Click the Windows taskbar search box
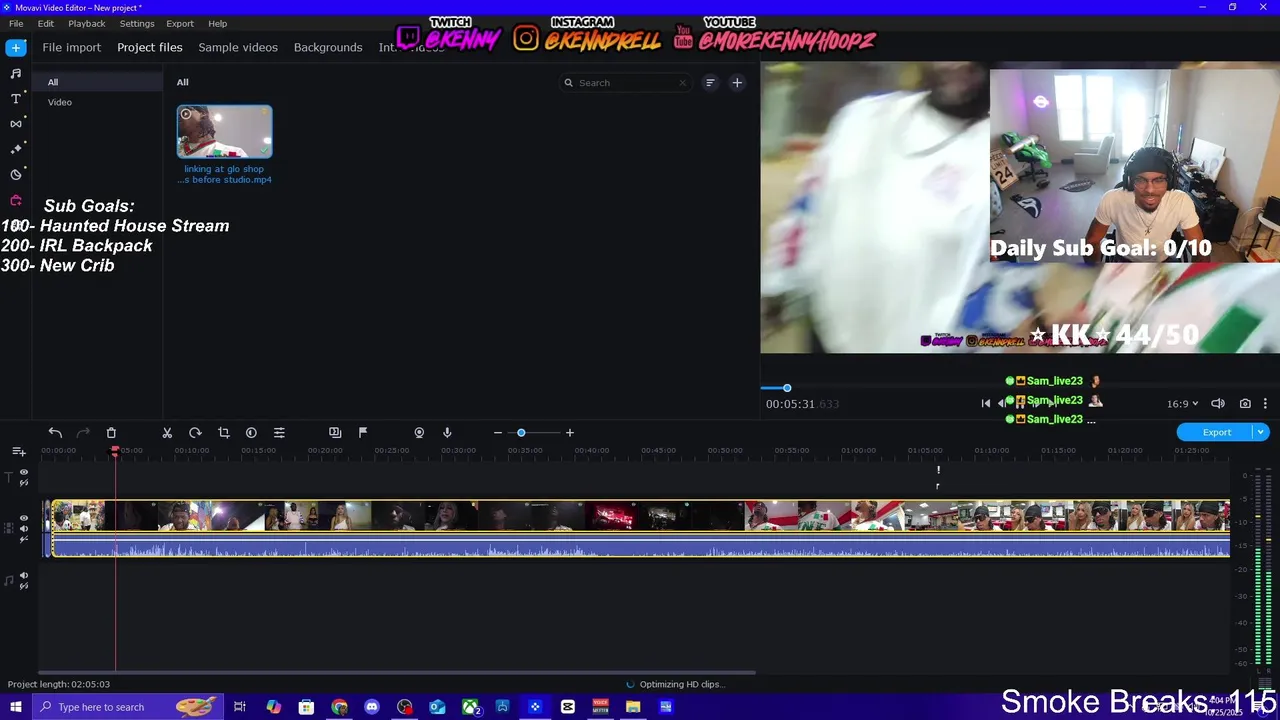The height and width of the screenshot is (720, 1280). [x=126, y=707]
